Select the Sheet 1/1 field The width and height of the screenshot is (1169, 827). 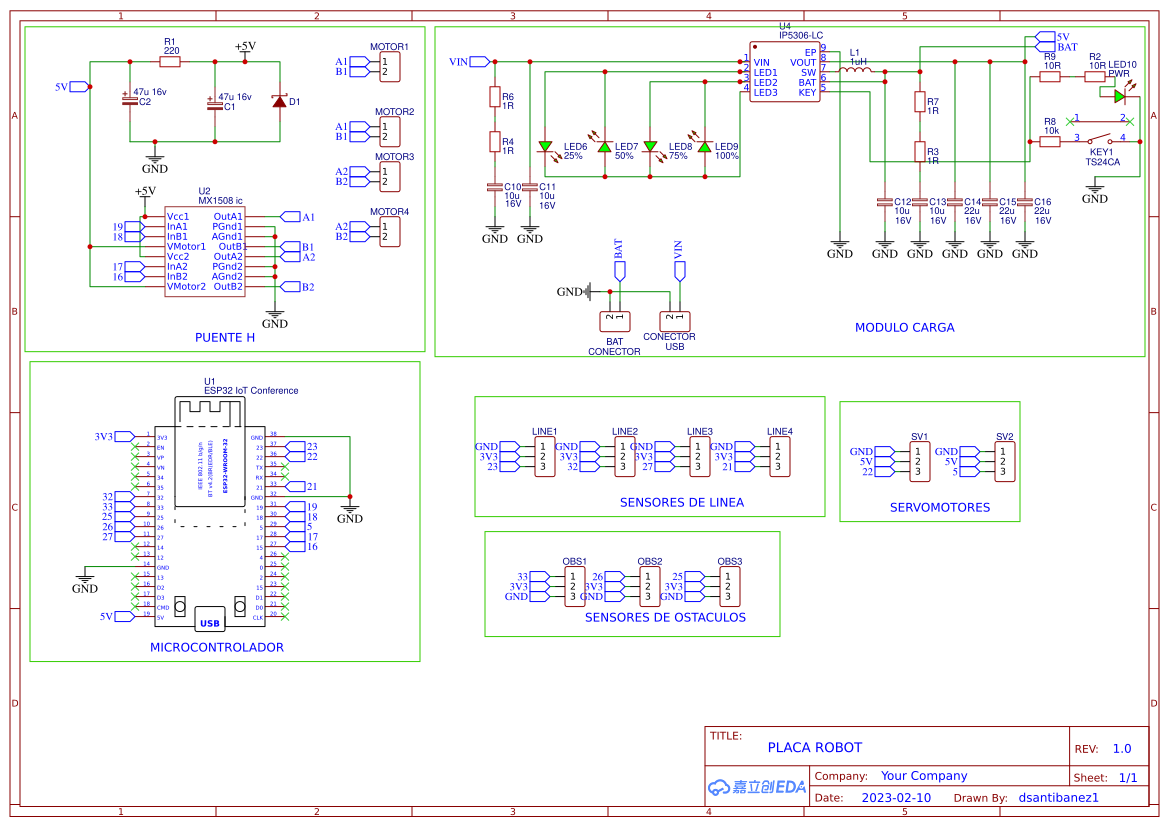coord(1110,776)
